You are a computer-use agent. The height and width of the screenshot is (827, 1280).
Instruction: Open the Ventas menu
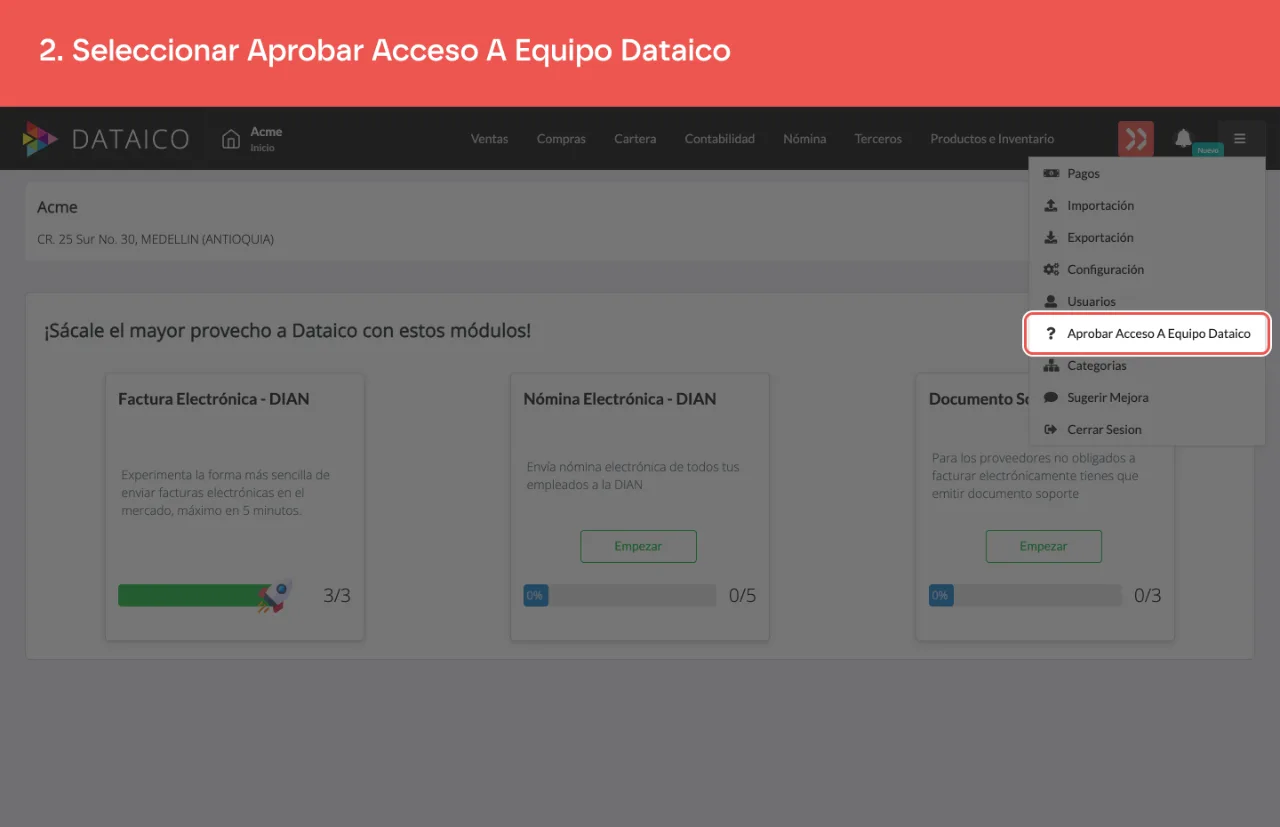pos(490,139)
